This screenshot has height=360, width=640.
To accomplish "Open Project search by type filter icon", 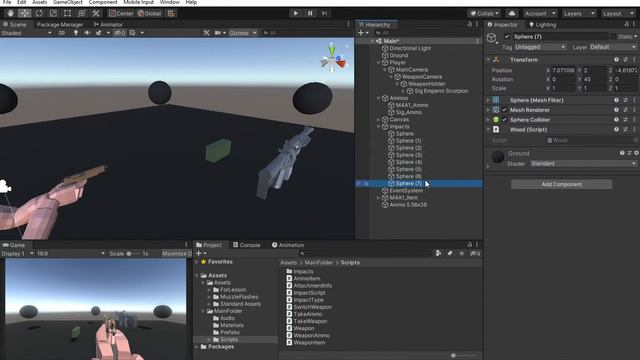I will pyautogui.click(x=438, y=253).
